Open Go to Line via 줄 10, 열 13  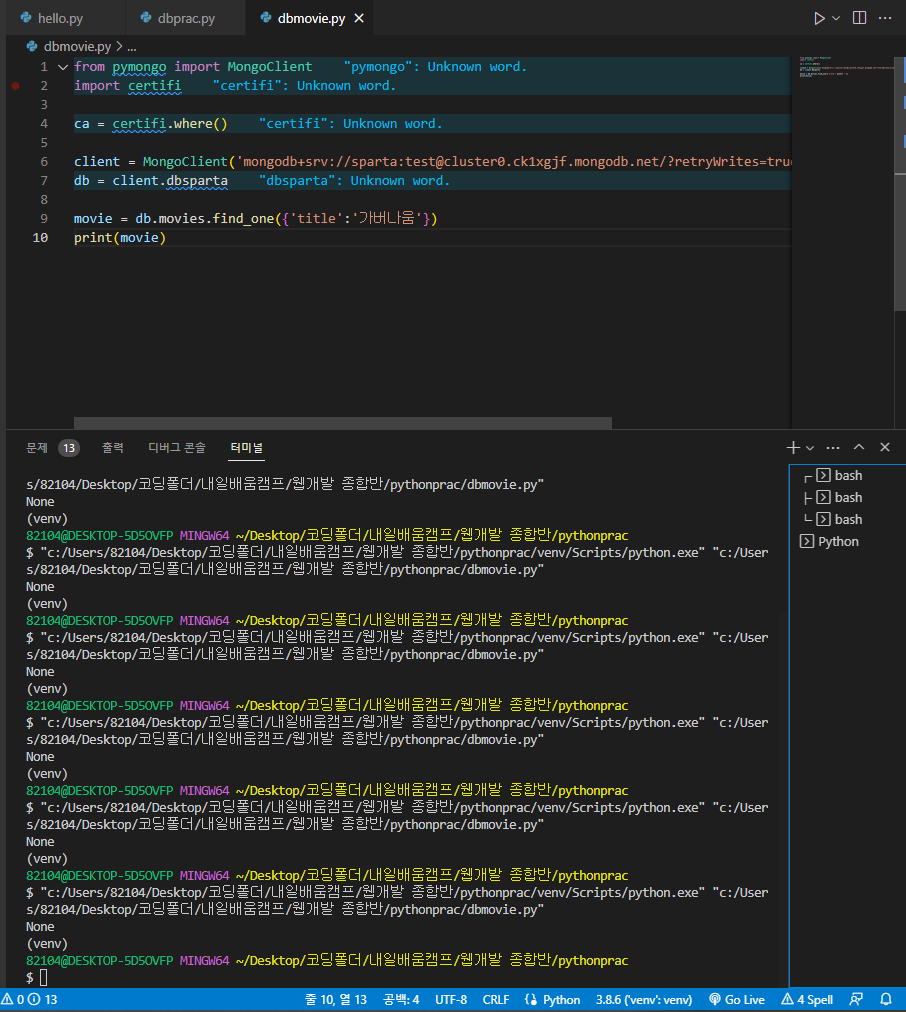(336, 1000)
